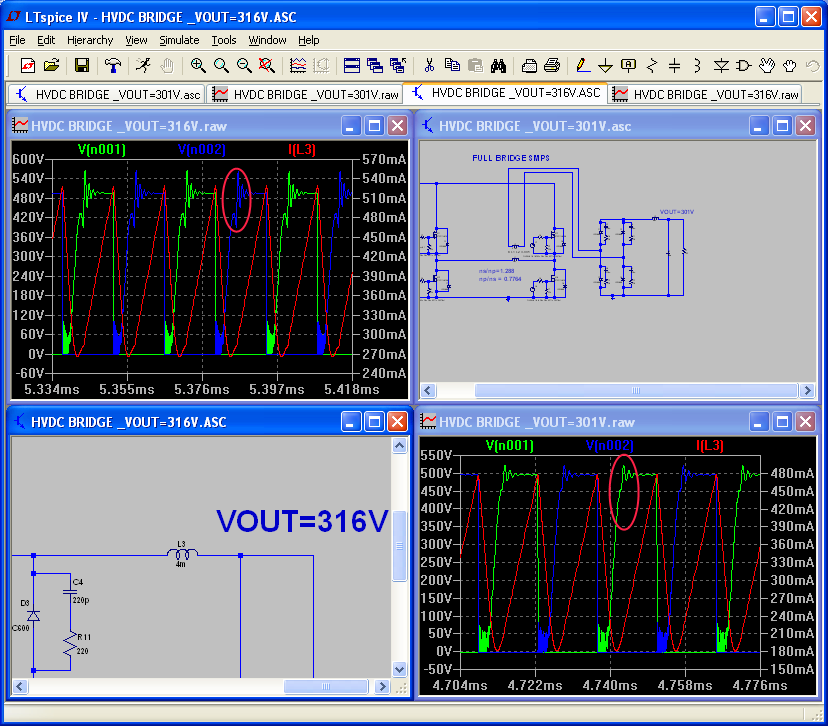Open the Window menu
Screen dimensions: 828x726
267,40
